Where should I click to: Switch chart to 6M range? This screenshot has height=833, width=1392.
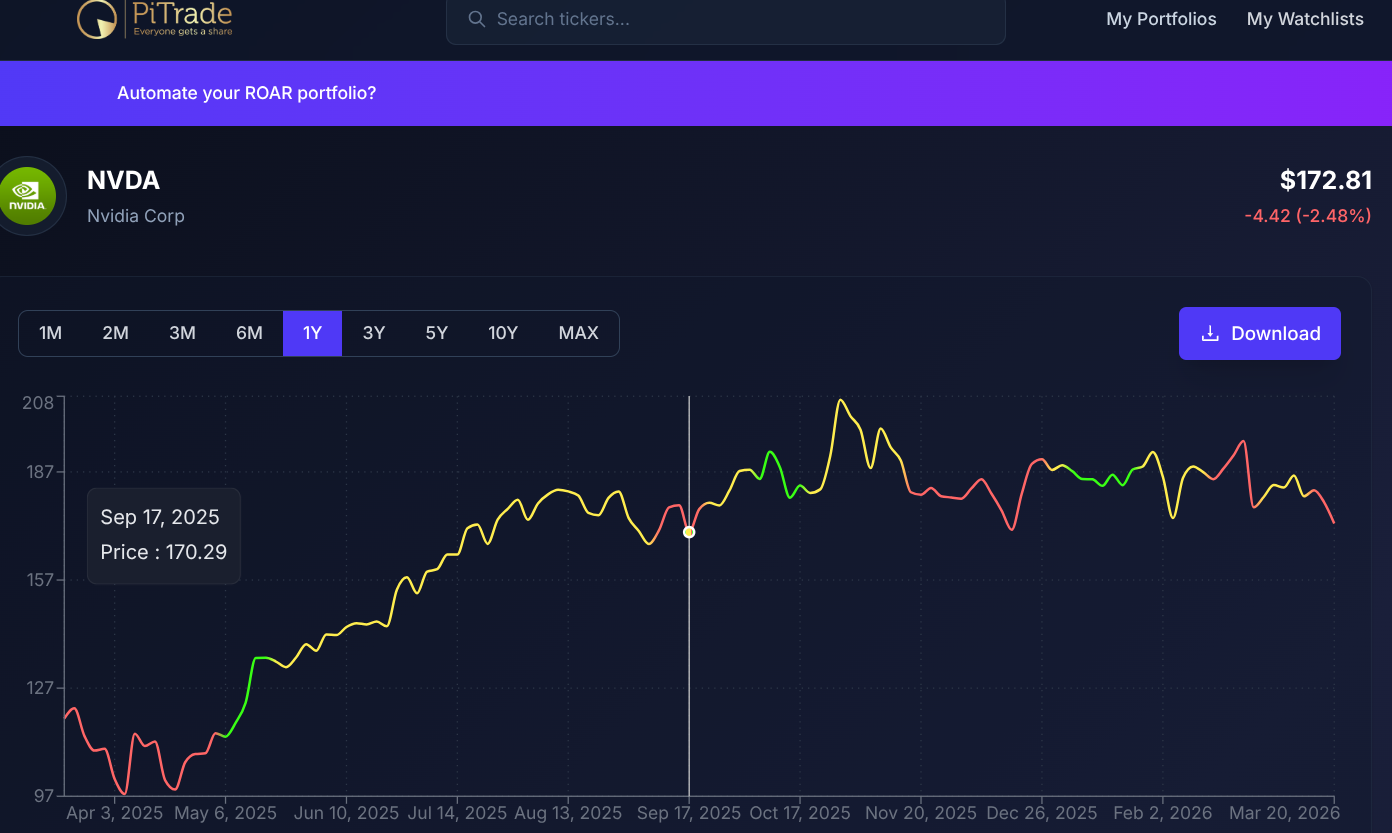coord(249,333)
